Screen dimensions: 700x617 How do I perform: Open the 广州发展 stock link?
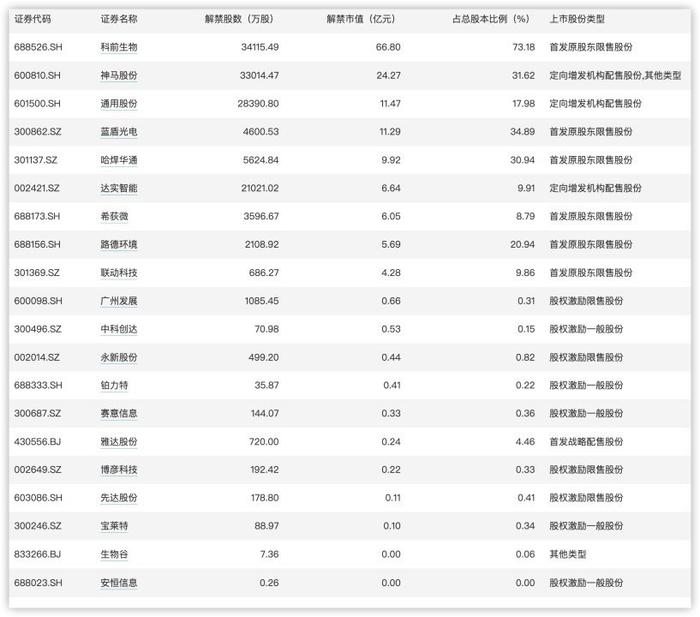119,300
